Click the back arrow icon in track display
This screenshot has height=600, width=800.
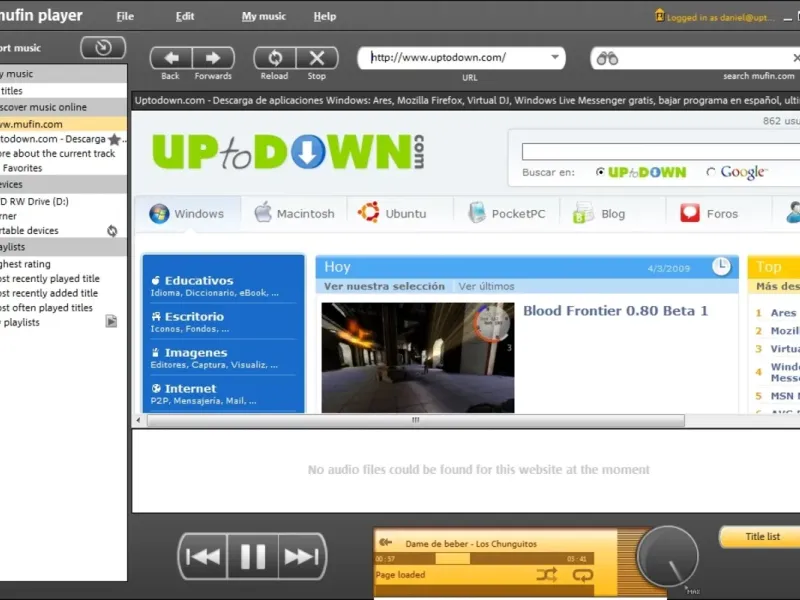pos(386,542)
